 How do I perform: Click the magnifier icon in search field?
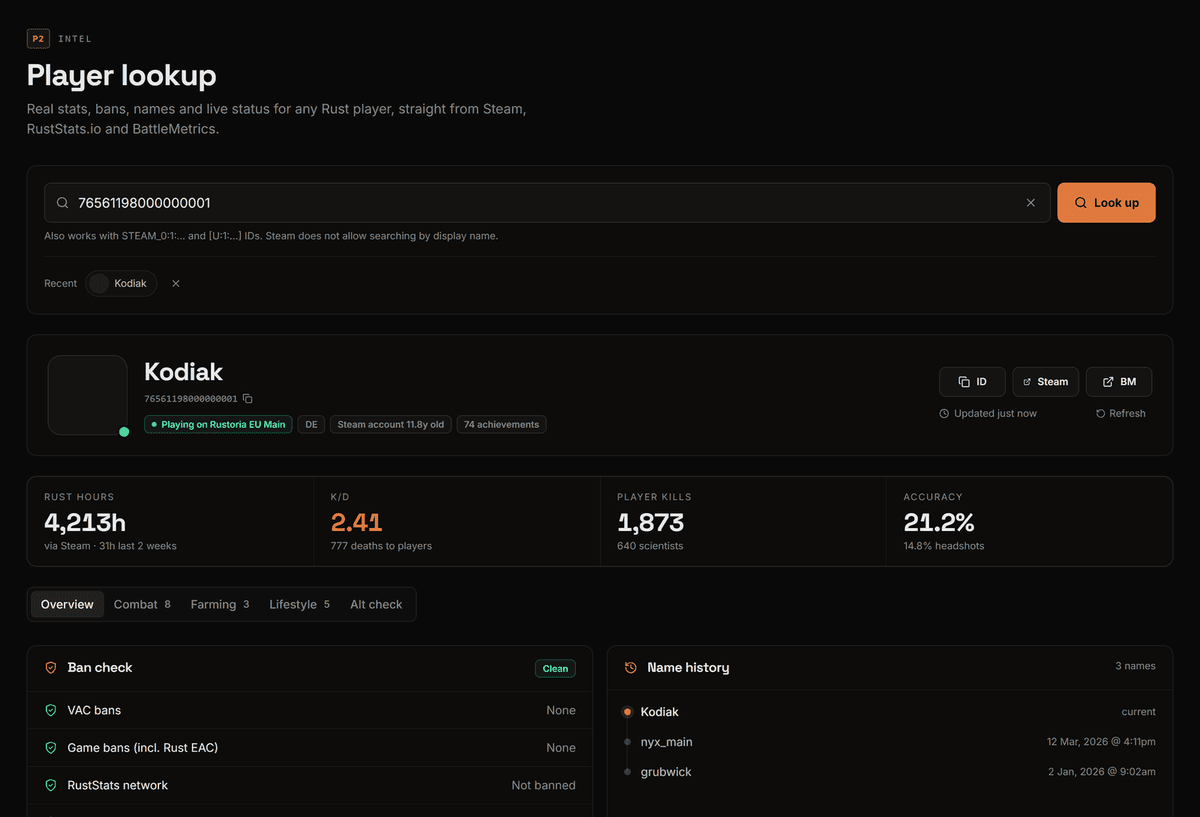[x=62, y=203]
